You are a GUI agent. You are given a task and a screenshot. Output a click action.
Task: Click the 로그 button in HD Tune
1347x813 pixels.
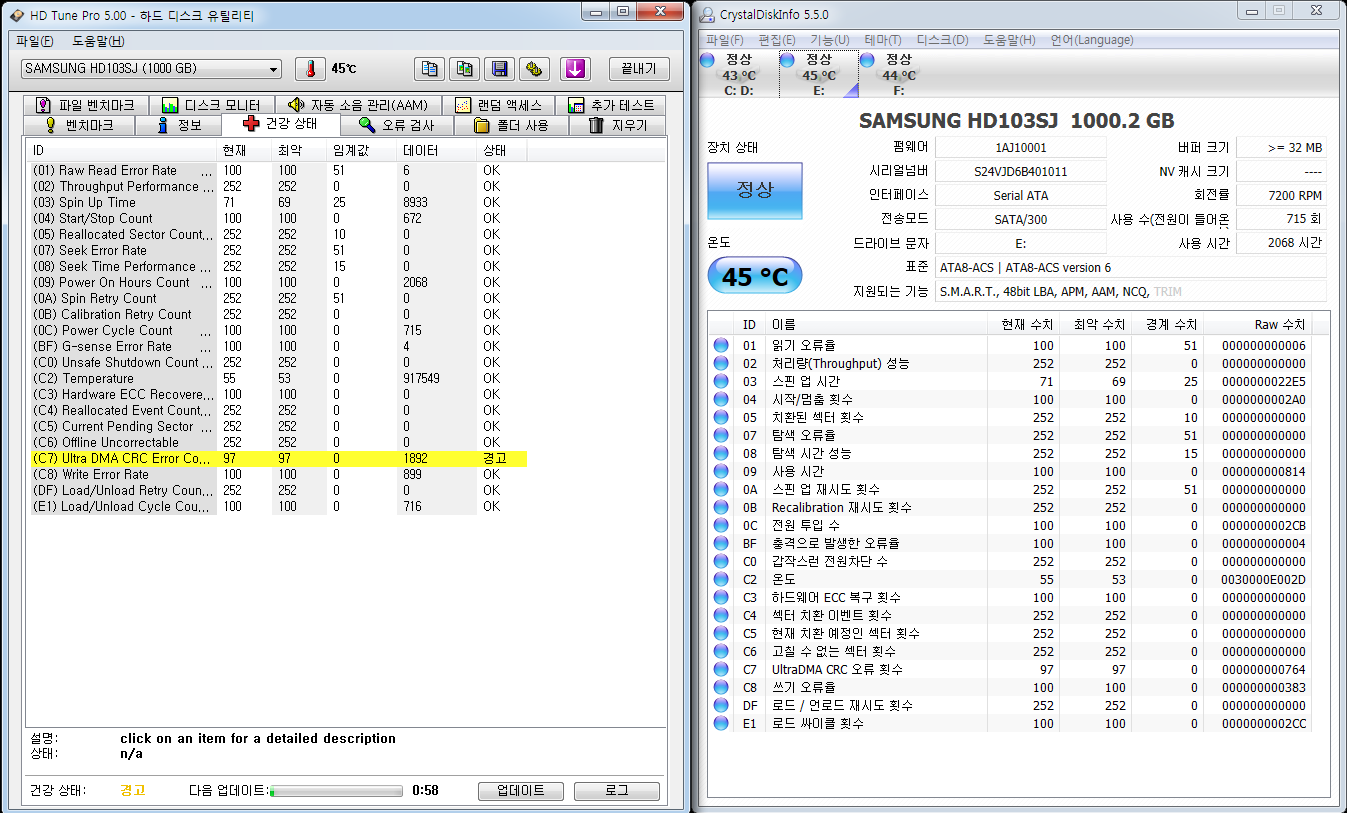tap(617, 791)
